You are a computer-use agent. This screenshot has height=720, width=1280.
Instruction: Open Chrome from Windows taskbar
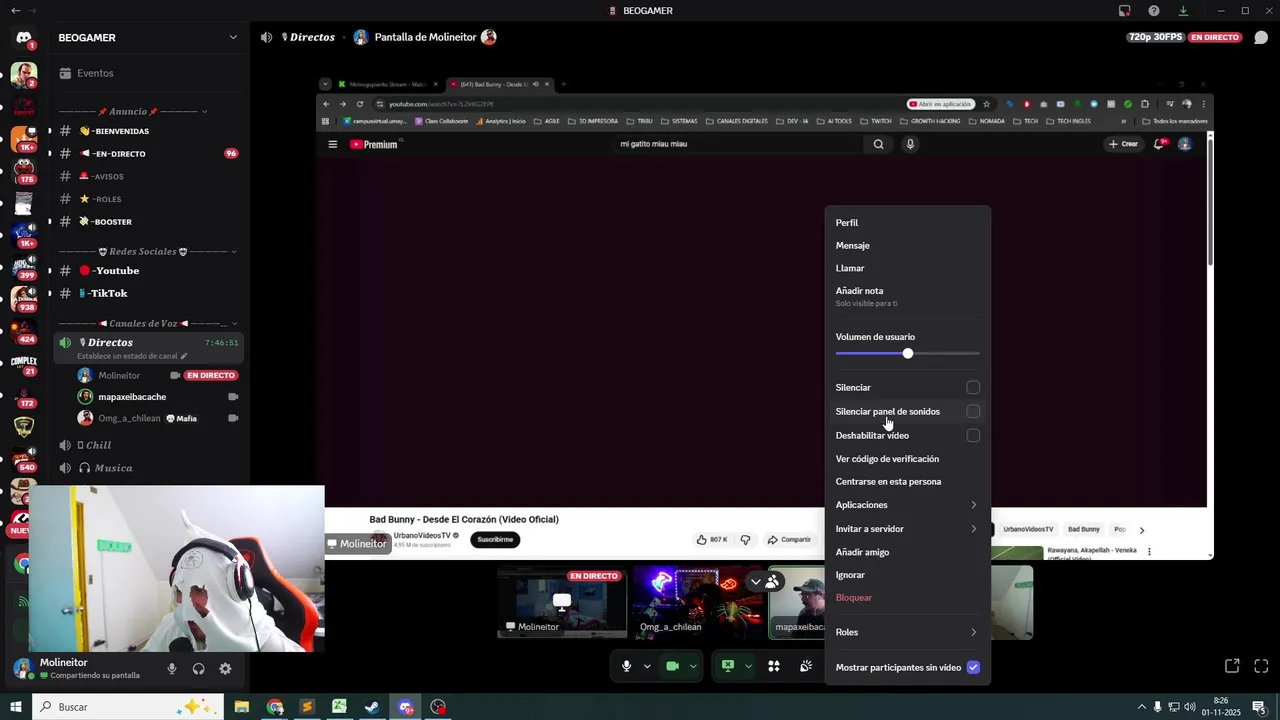coord(275,707)
